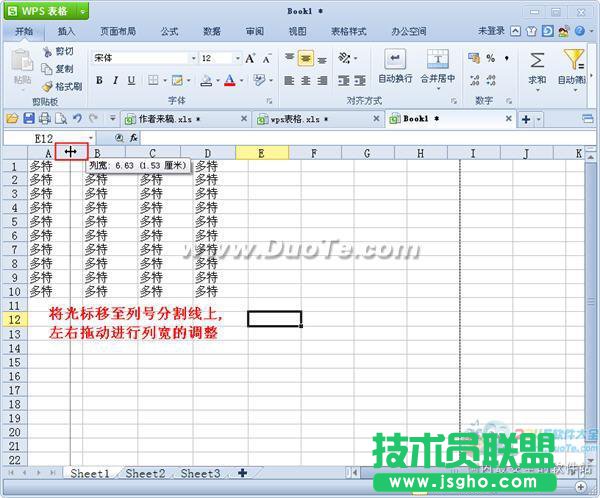Align text to bottom of cell
Image resolution: width=600 pixels, height=498 pixels.
(322, 59)
